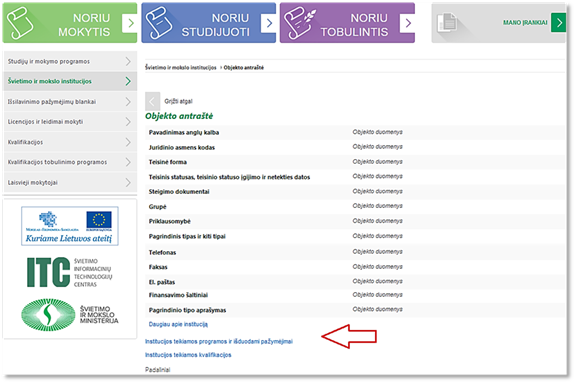Expand chevron of Studijų ir mokymo programos
This screenshot has height=383, width=575.
(128, 61)
